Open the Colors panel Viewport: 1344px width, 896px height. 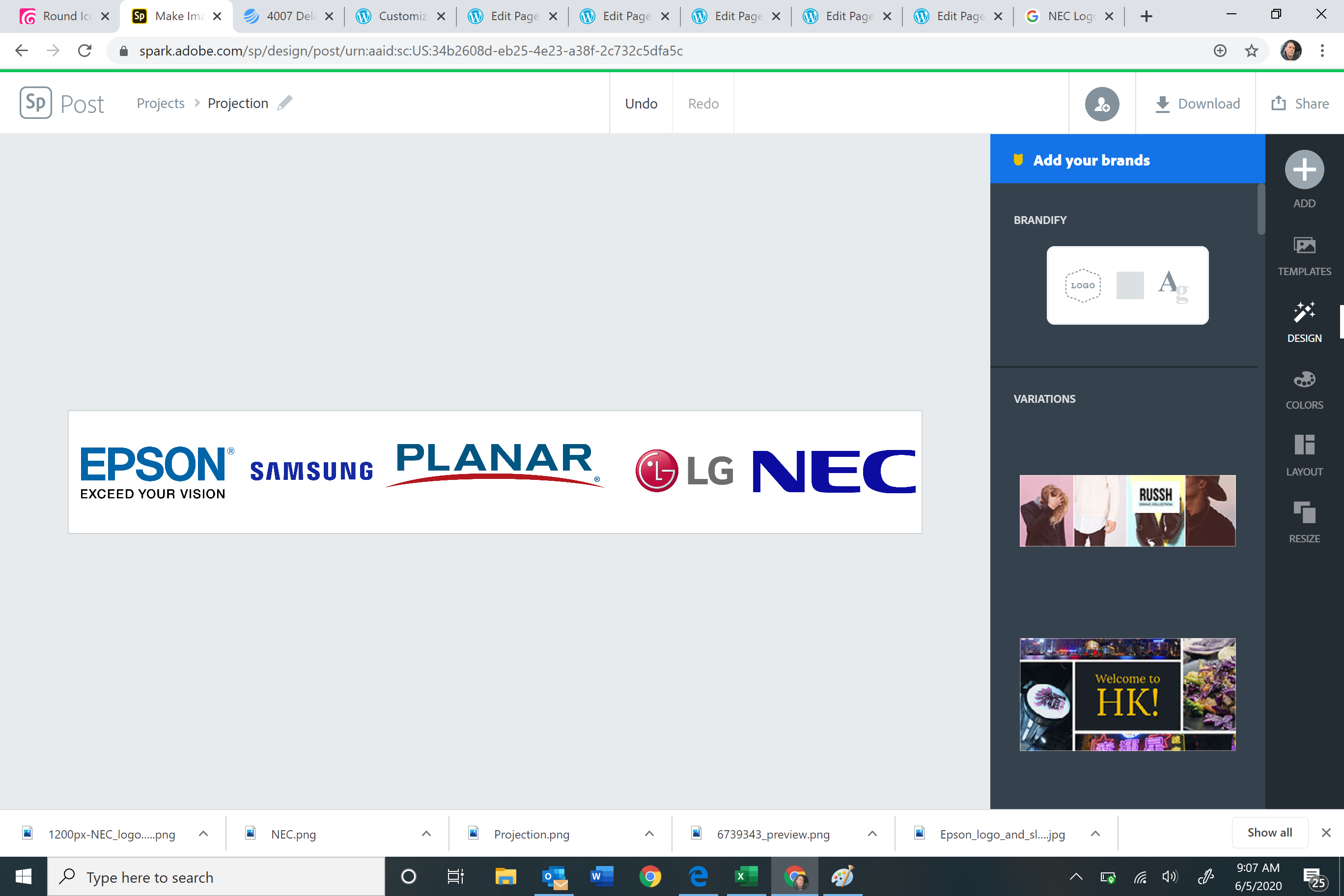pos(1305,388)
